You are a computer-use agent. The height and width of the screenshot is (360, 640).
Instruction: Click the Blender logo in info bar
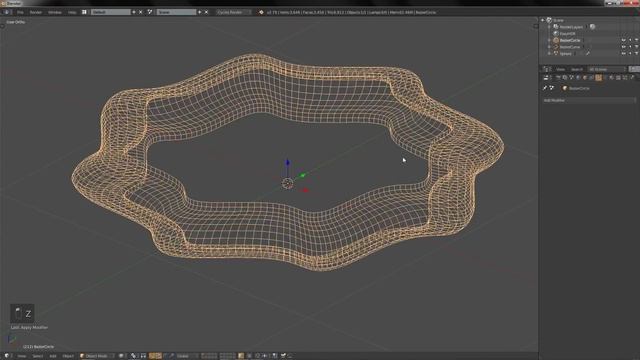click(x=261, y=12)
